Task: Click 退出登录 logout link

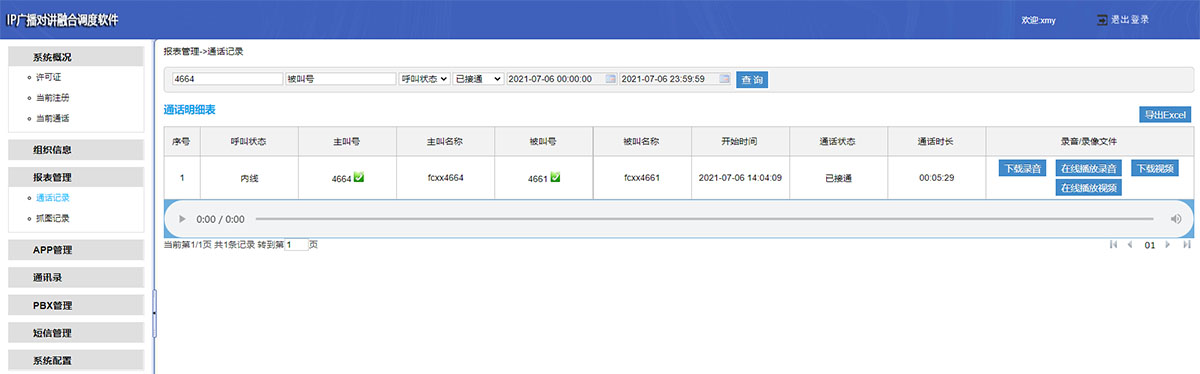Action: [x=1130, y=19]
